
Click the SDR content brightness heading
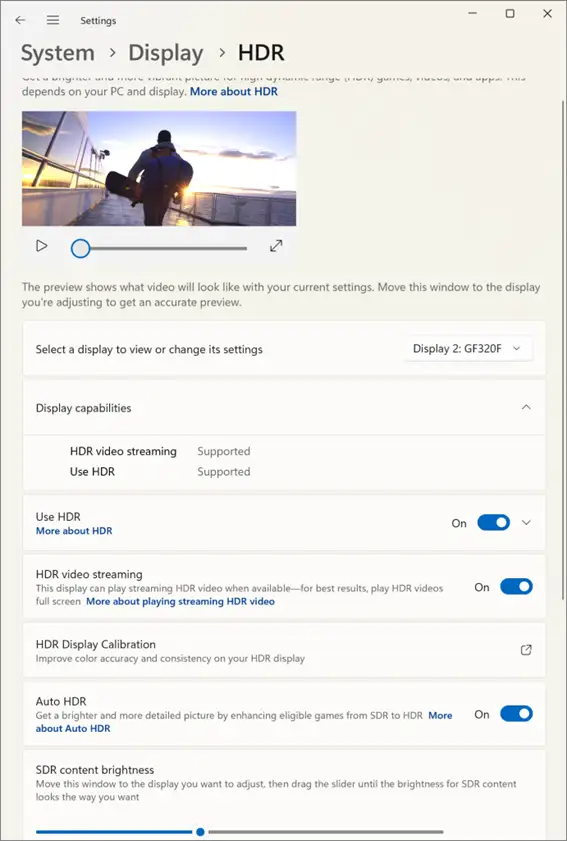(x=95, y=770)
